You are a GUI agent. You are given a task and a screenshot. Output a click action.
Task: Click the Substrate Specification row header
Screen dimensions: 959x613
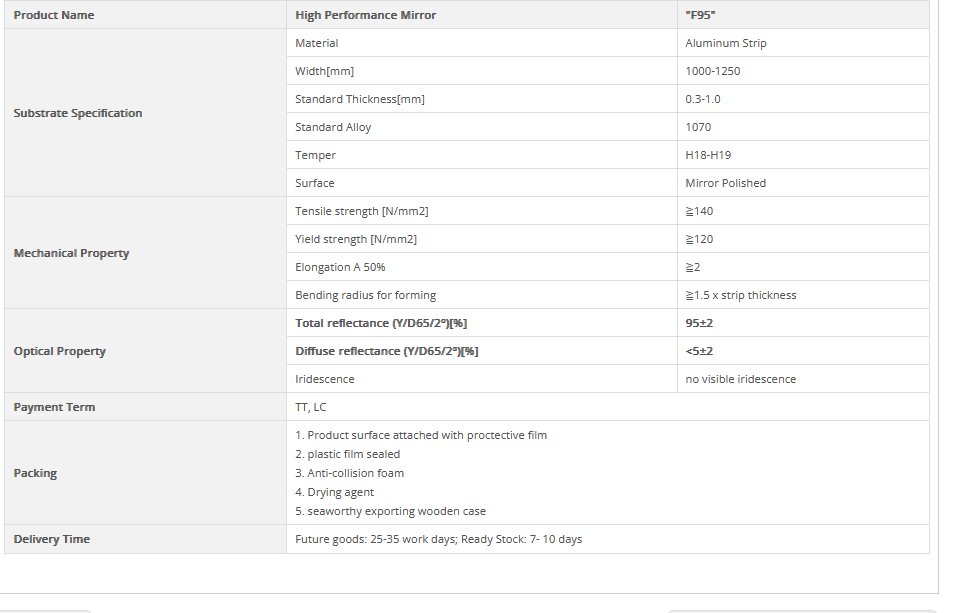78,113
